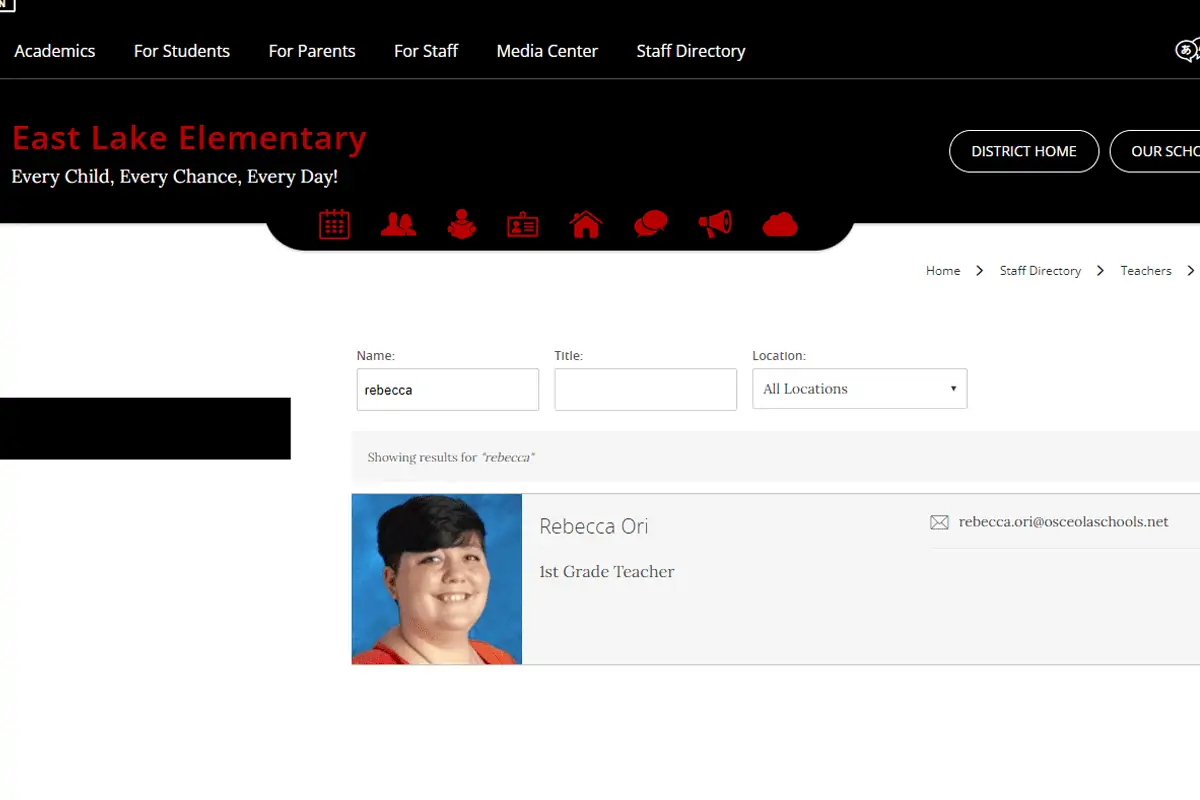Email rebecca.ori@osceolaschools.net link
This screenshot has height=800, width=1200.
(x=1063, y=522)
